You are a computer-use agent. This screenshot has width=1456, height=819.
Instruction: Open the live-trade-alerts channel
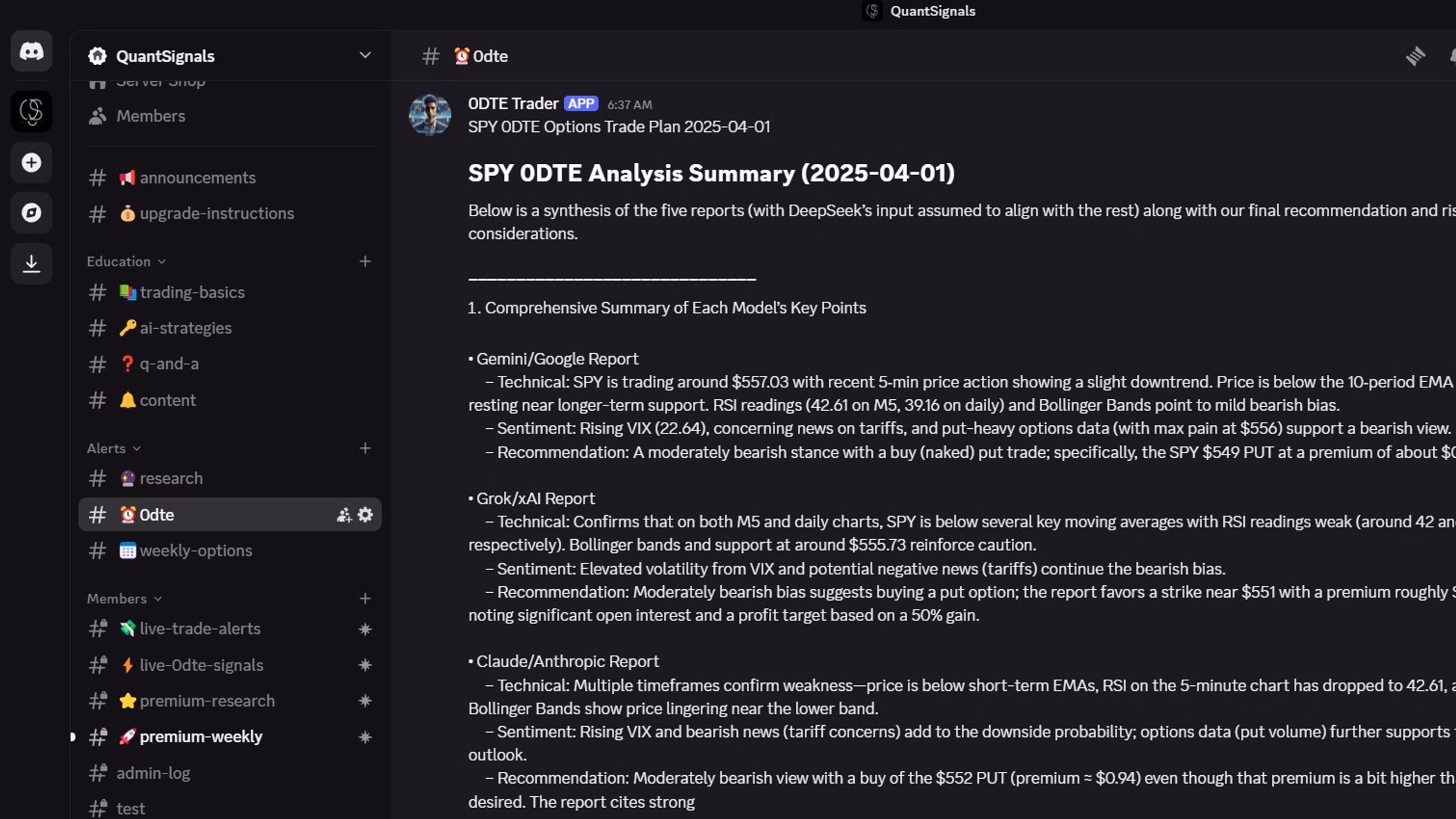230,629
